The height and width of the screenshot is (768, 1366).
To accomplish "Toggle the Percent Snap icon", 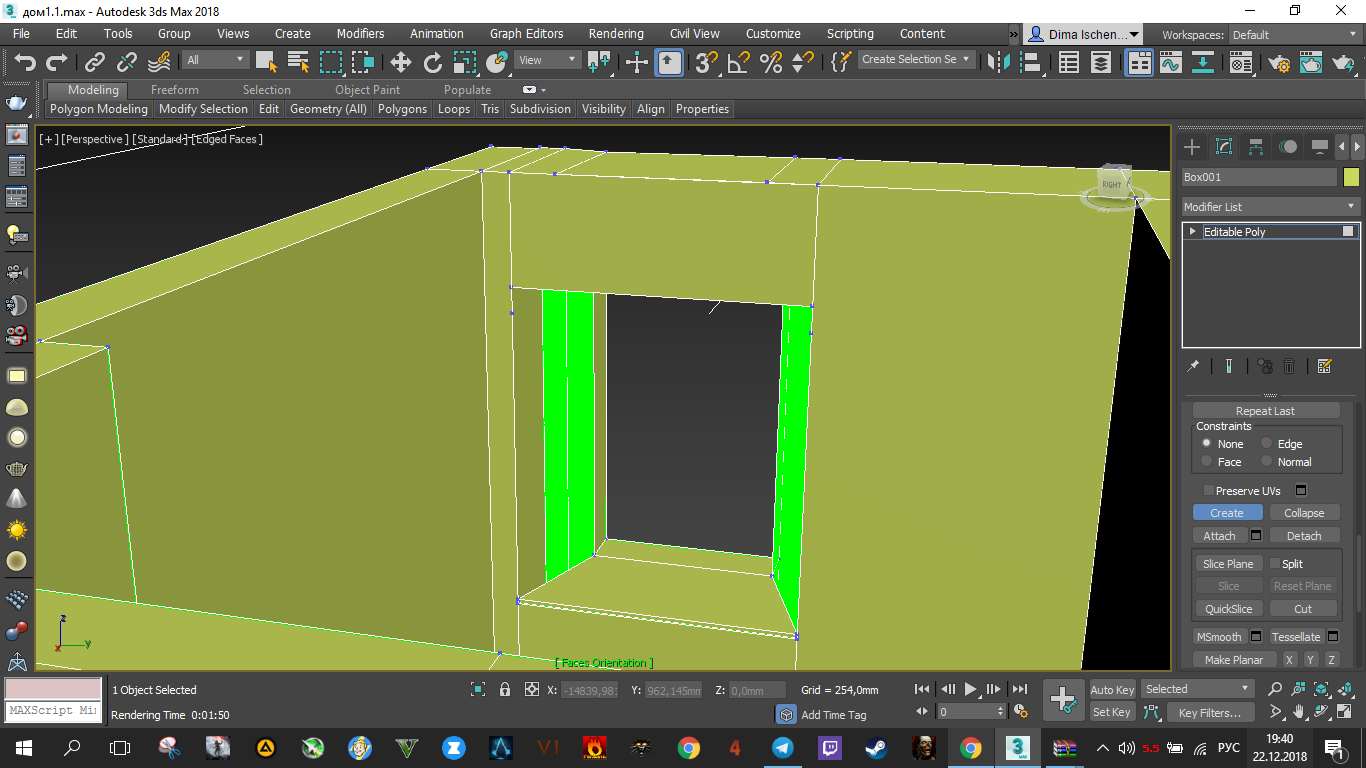I will (x=771, y=62).
